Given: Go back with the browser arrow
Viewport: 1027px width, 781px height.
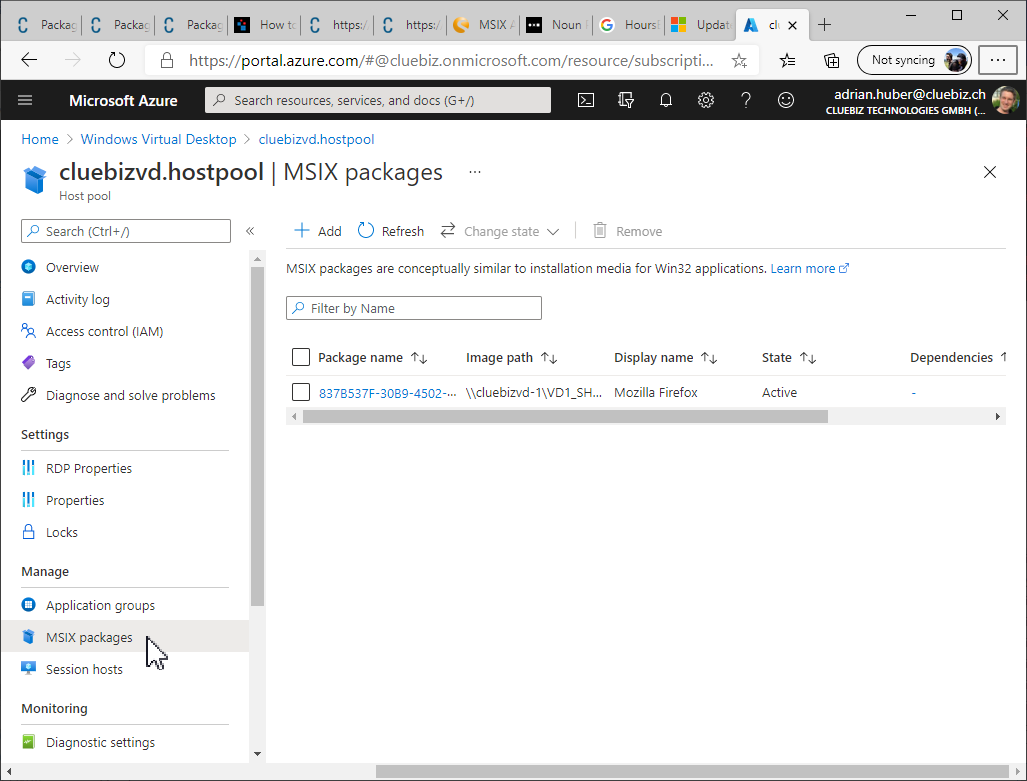Looking at the screenshot, I should click(29, 60).
